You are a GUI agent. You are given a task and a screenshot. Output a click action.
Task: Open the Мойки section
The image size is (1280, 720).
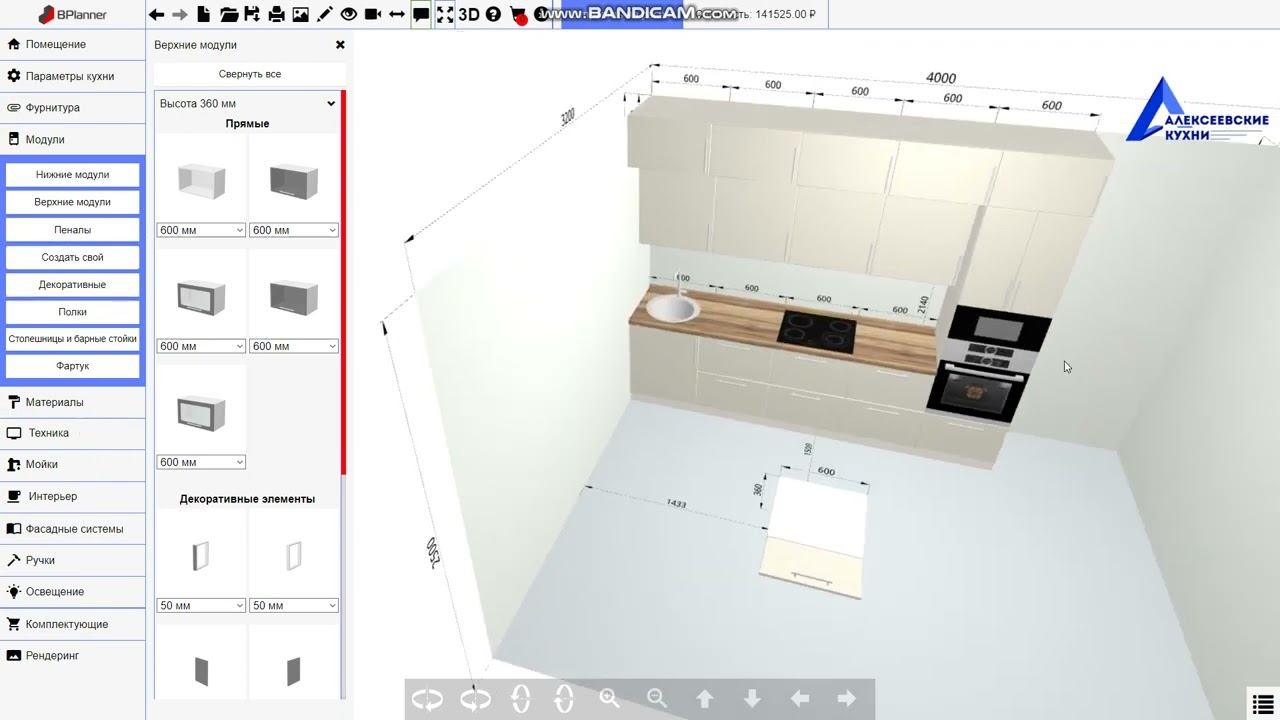tap(72, 464)
